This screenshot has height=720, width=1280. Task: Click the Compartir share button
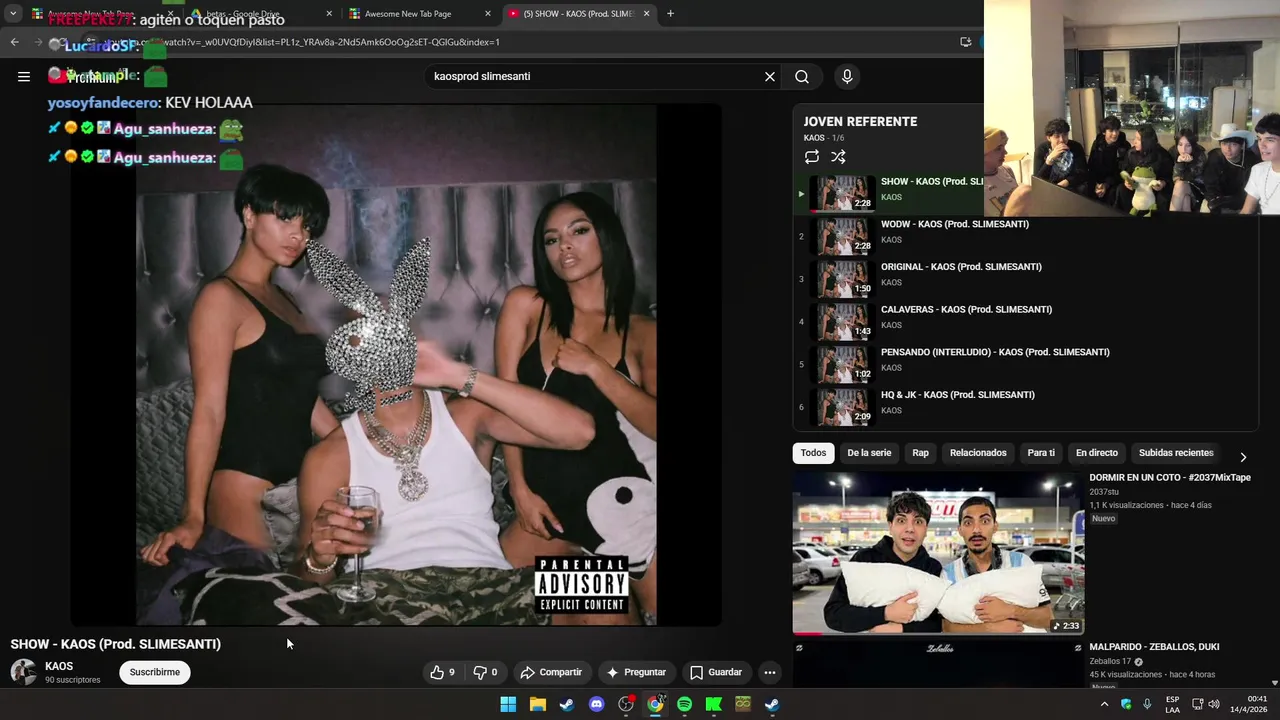551,672
